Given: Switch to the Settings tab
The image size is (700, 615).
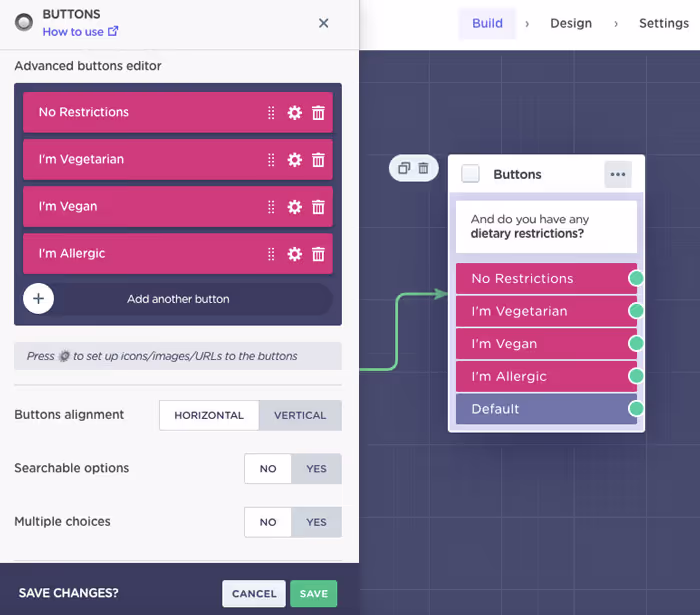Looking at the screenshot, I should click(x=664, y=23).
